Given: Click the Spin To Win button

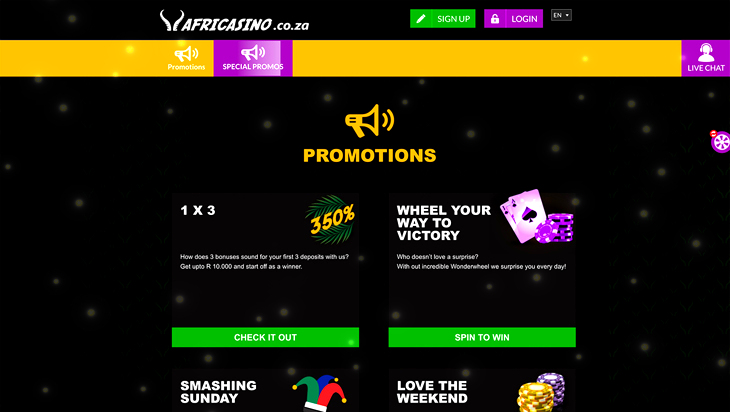Looking at the screenshot, I should 482,337.
